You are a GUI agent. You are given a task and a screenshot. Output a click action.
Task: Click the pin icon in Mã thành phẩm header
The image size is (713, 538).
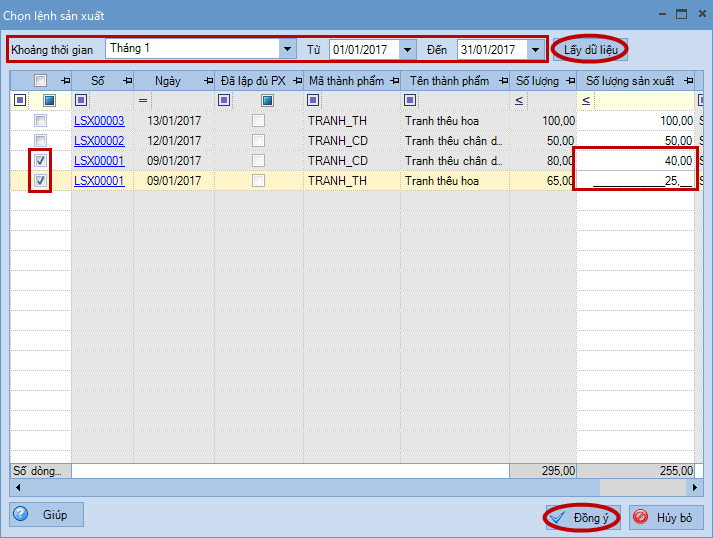tap(393, 81)
